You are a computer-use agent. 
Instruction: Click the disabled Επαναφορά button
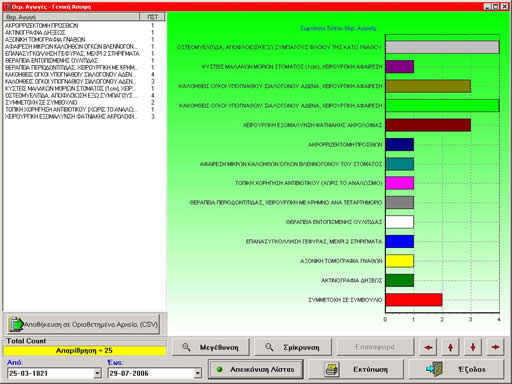pyautogui.click(x=375, y=347)
